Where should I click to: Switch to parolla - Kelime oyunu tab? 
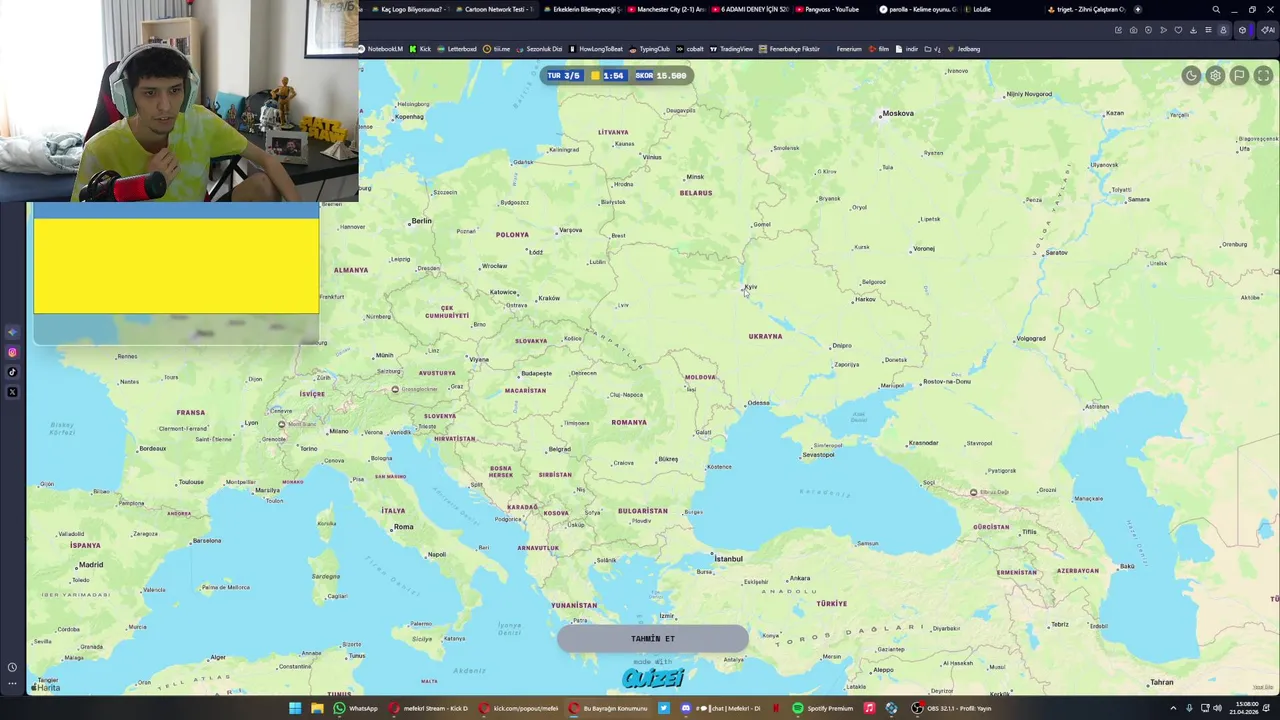coord(918,9)
